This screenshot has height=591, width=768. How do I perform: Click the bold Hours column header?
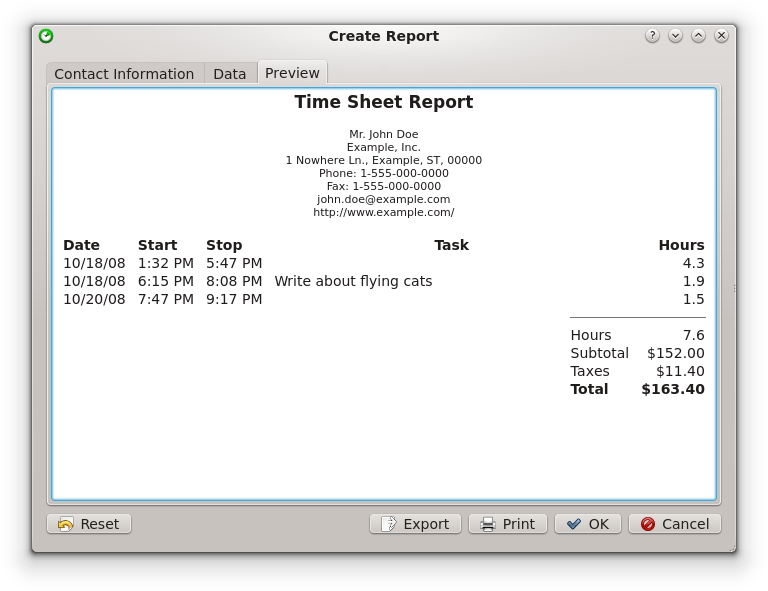681,245
